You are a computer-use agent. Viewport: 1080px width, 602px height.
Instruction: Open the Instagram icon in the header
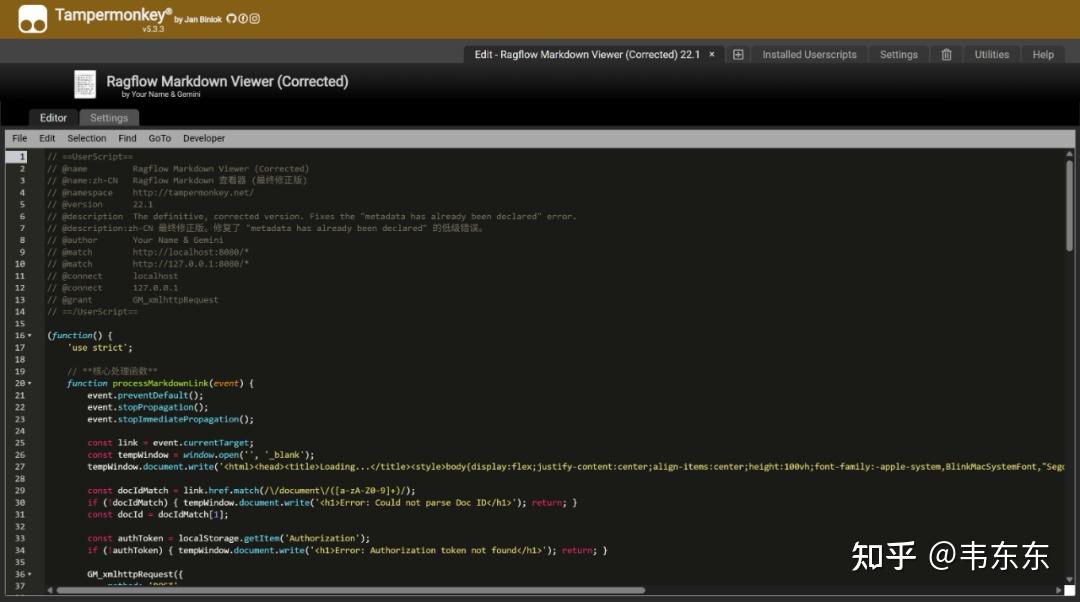pos(254,19)
